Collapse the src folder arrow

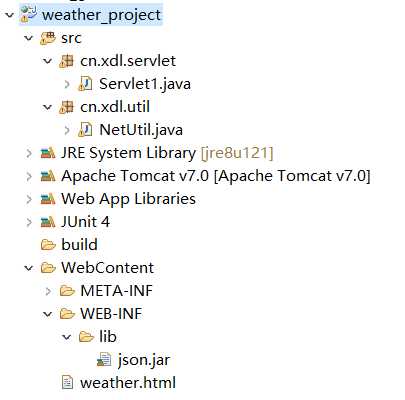[x=29, y=38]
